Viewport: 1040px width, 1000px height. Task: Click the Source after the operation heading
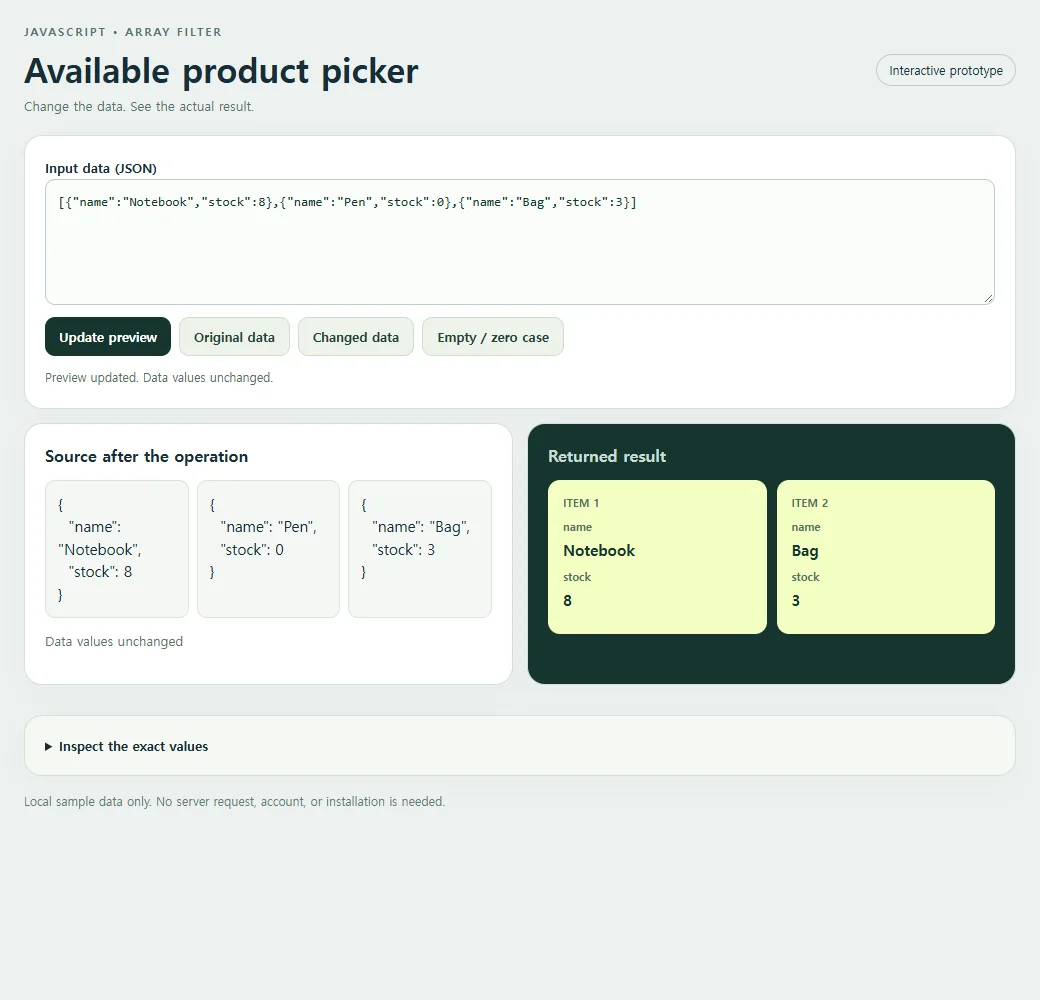click(147, 456)
